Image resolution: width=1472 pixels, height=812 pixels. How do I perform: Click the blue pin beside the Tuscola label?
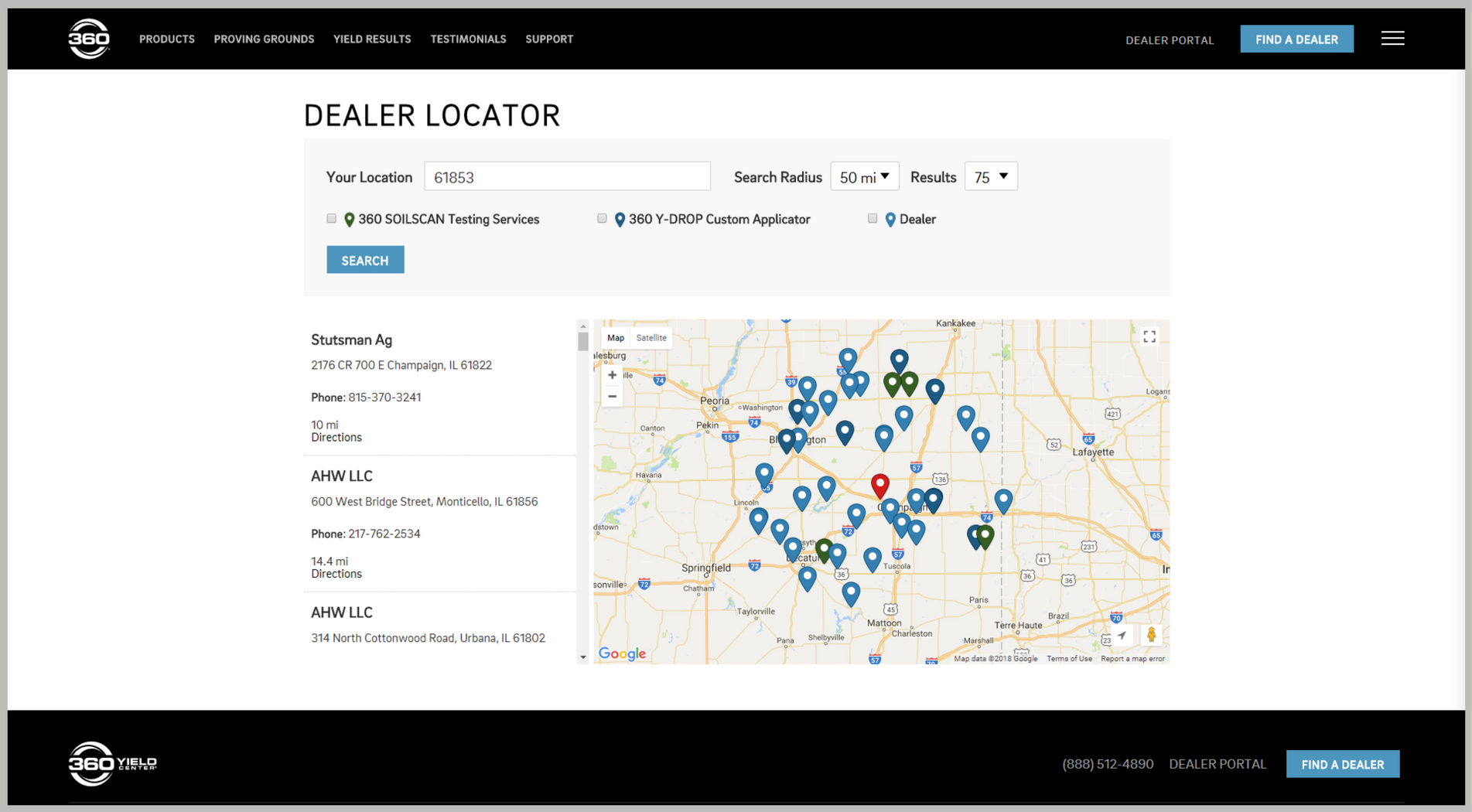pos(872,559)
